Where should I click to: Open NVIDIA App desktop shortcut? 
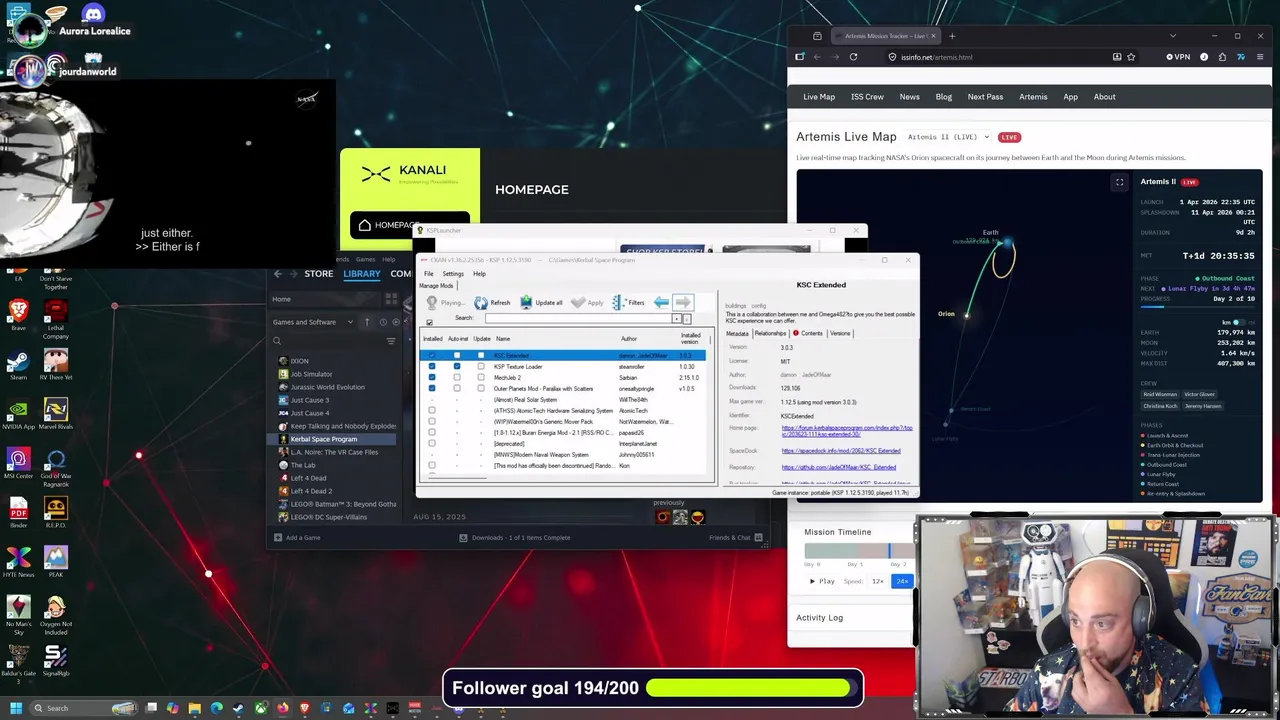(x=18, y=415)
